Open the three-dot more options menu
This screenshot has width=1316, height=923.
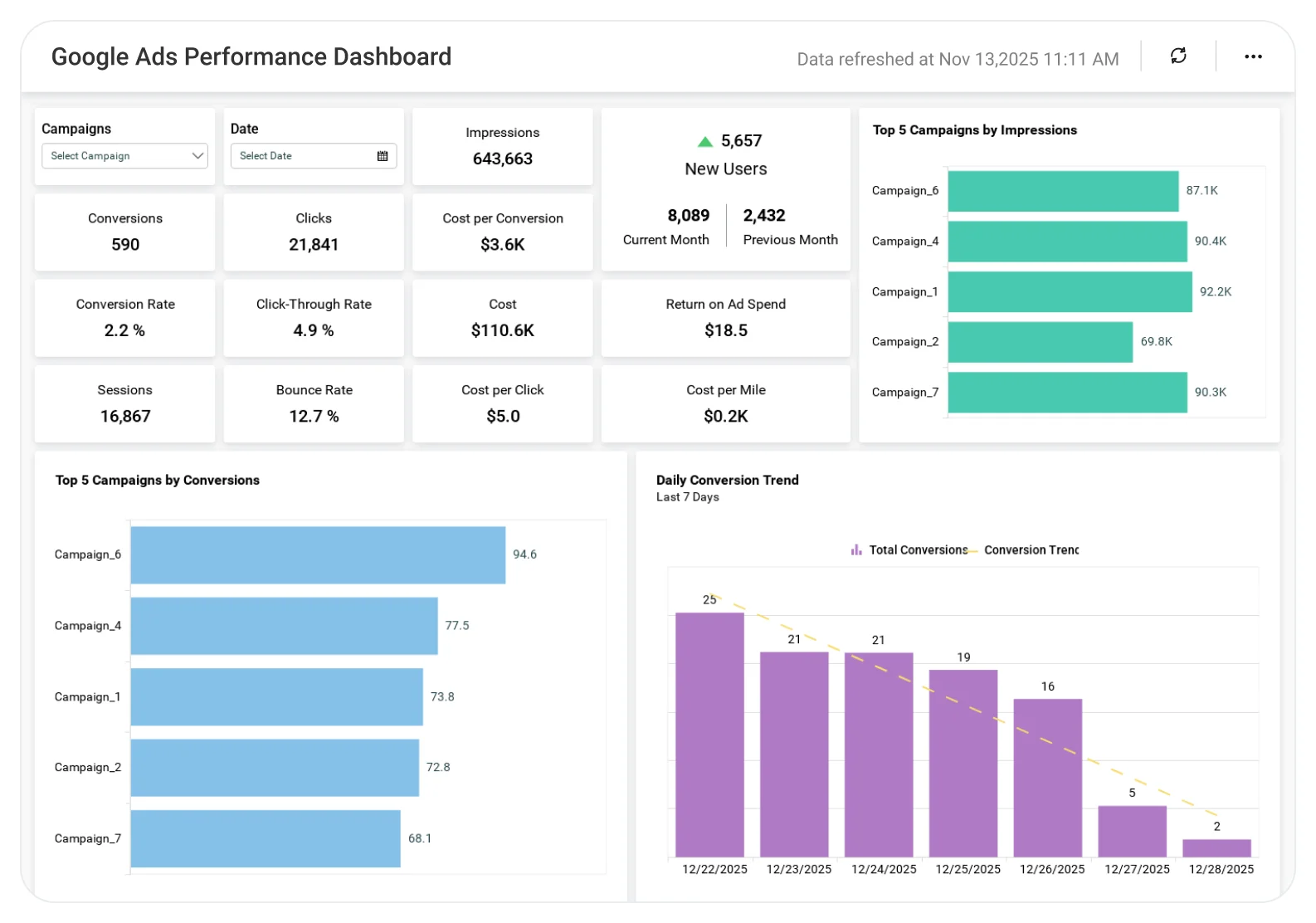point(1253,56)
